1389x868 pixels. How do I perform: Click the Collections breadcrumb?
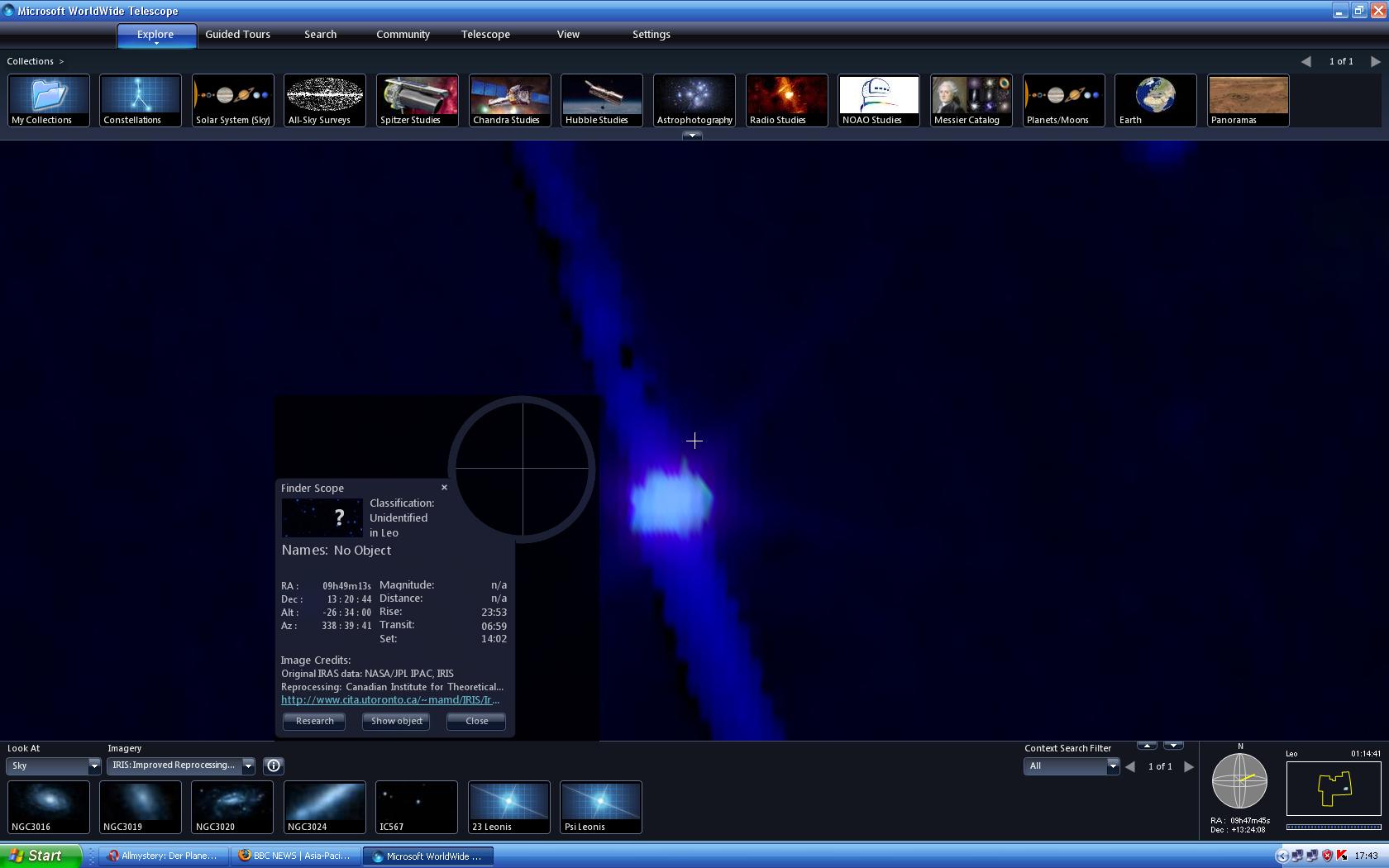click(x=31, y=61)
